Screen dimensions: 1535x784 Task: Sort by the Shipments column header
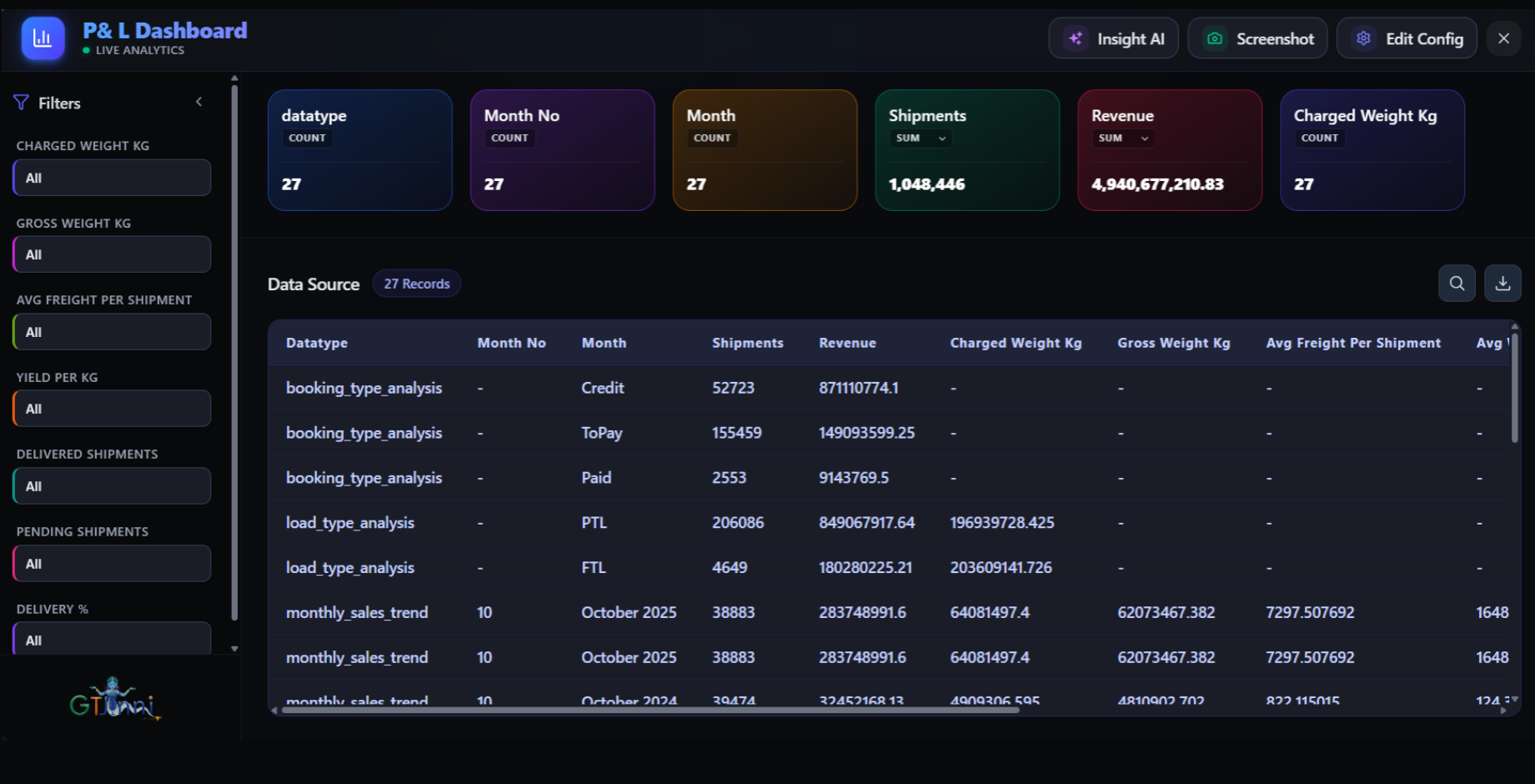pos(747,343)
